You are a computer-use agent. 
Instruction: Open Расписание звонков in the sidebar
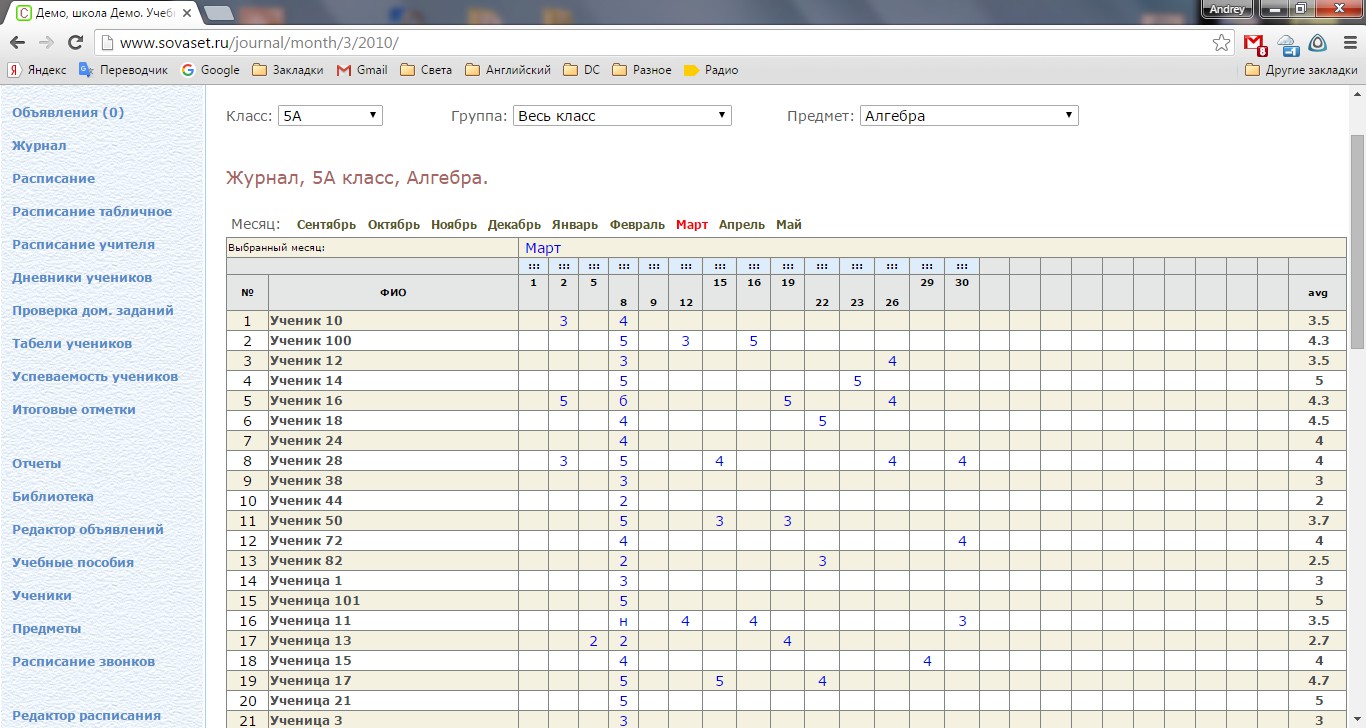84,662
